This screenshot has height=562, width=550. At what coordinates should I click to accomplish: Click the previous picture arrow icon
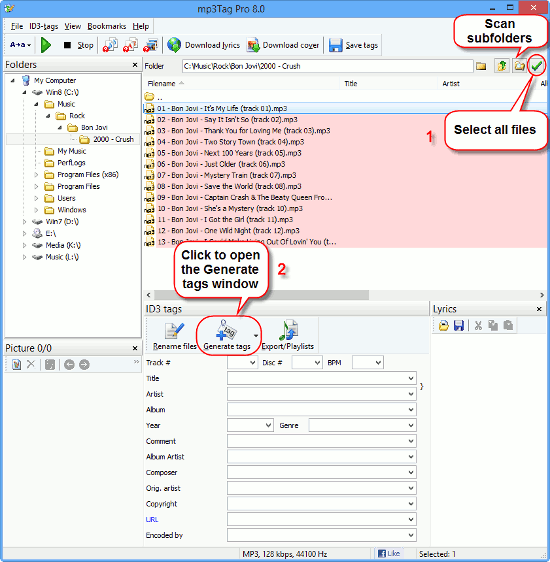[69, 365]
